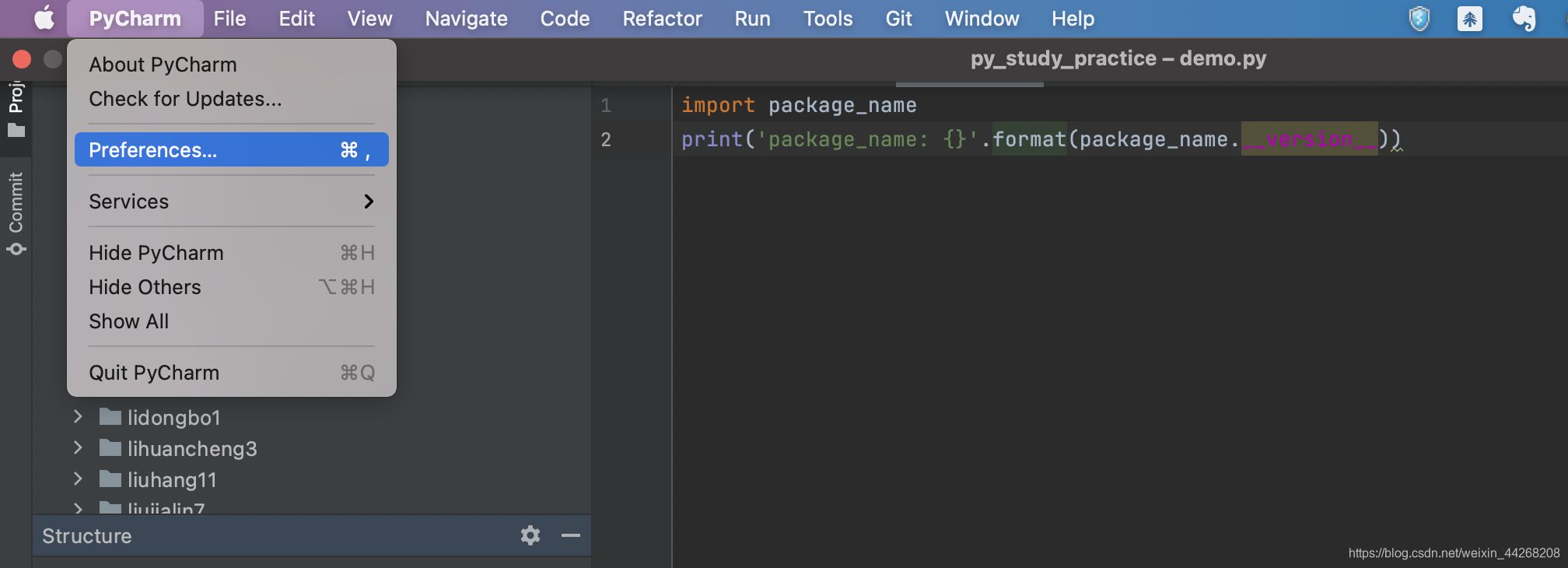Open the Navigate menu
1568x568 pixels.
coord(467,19)
